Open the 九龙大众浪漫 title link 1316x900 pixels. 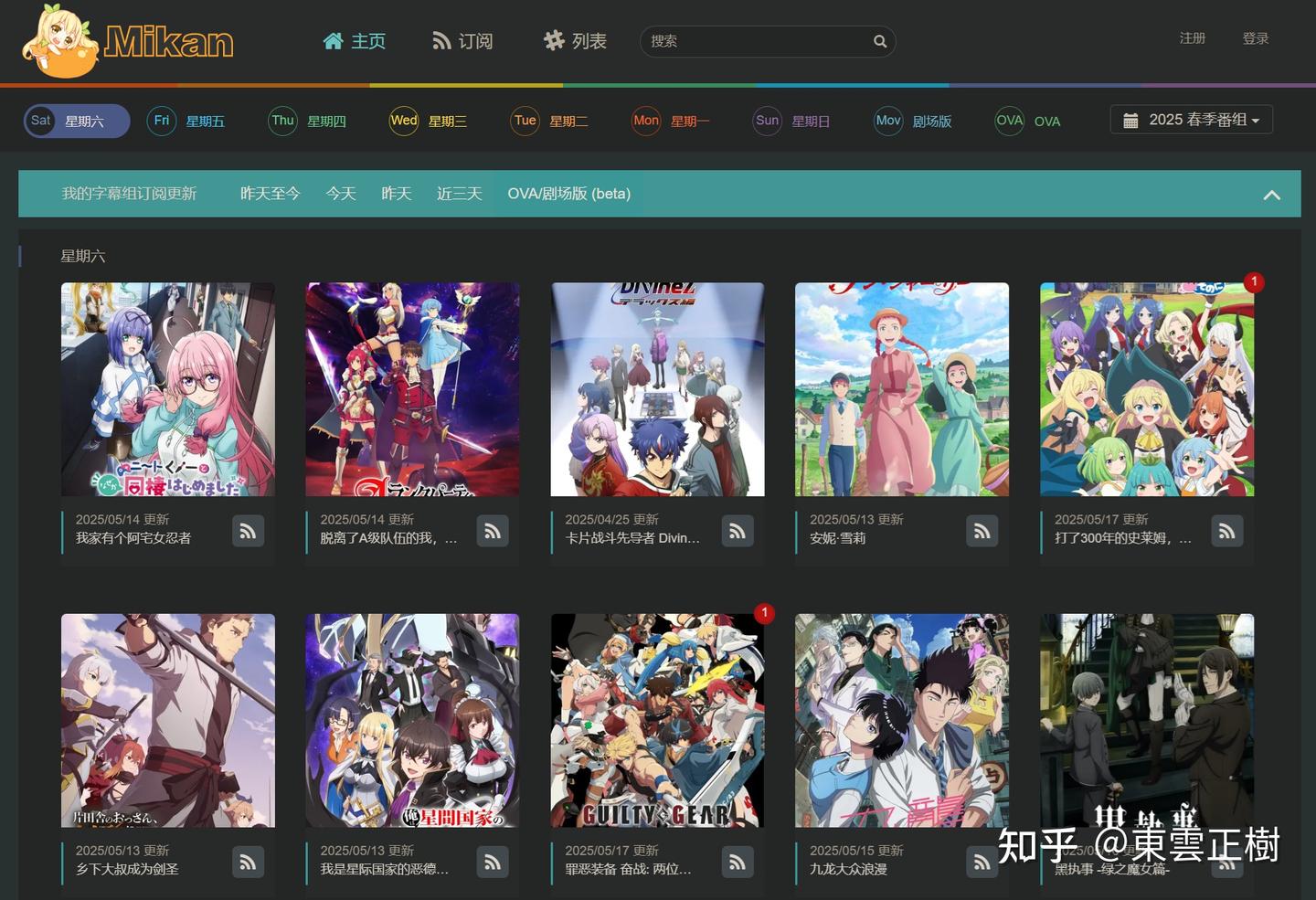(849, 869)
